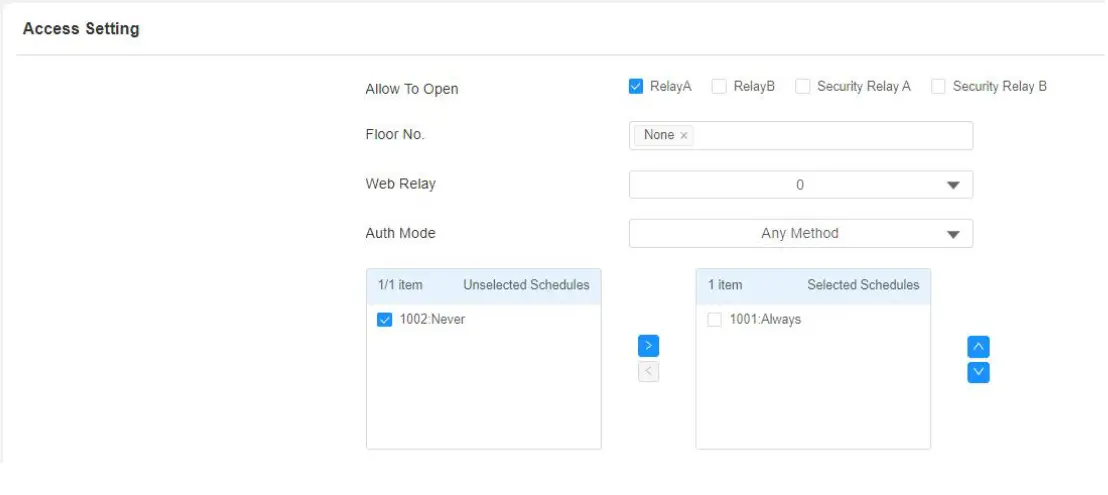This screenshot has width=1108, height=495.
Task: Expand the Auth Mode dropdown
Action: (800, 234)
